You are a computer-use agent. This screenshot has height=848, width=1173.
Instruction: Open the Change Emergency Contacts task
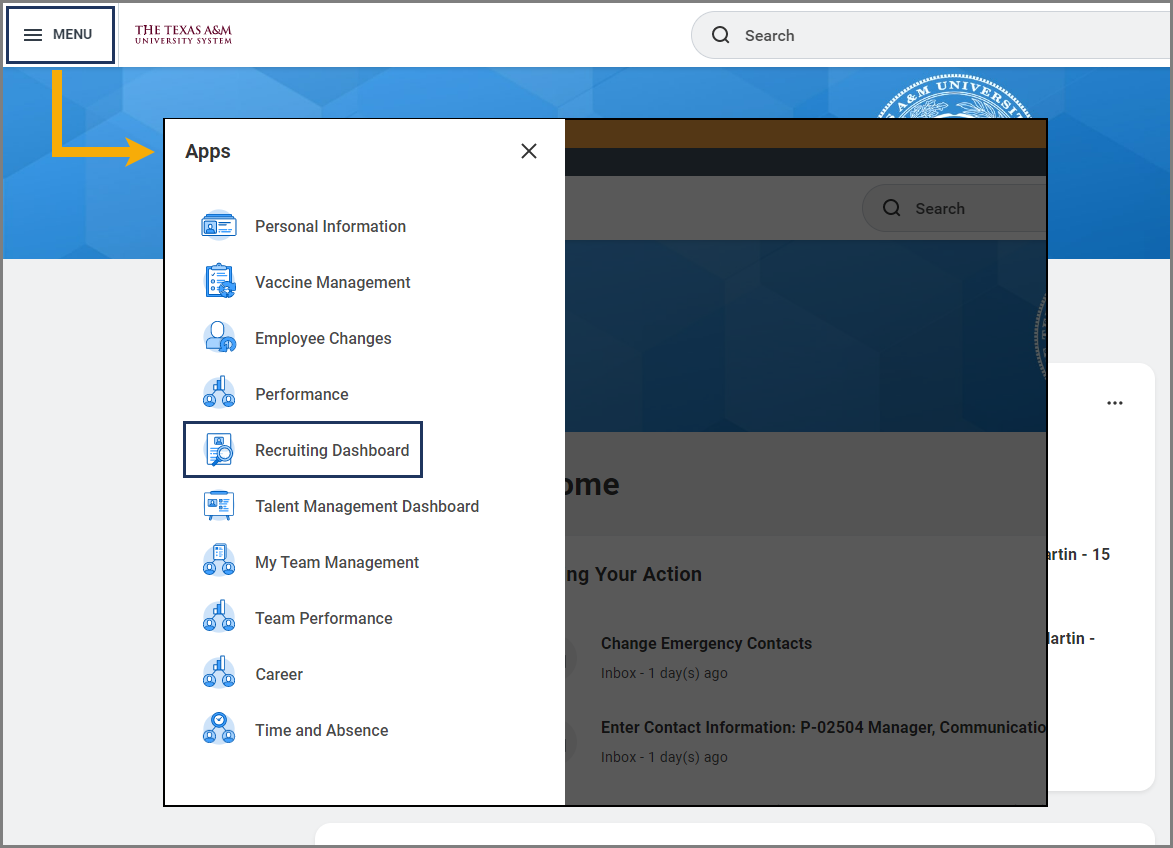pyautogui.click(x=706, y=643)
